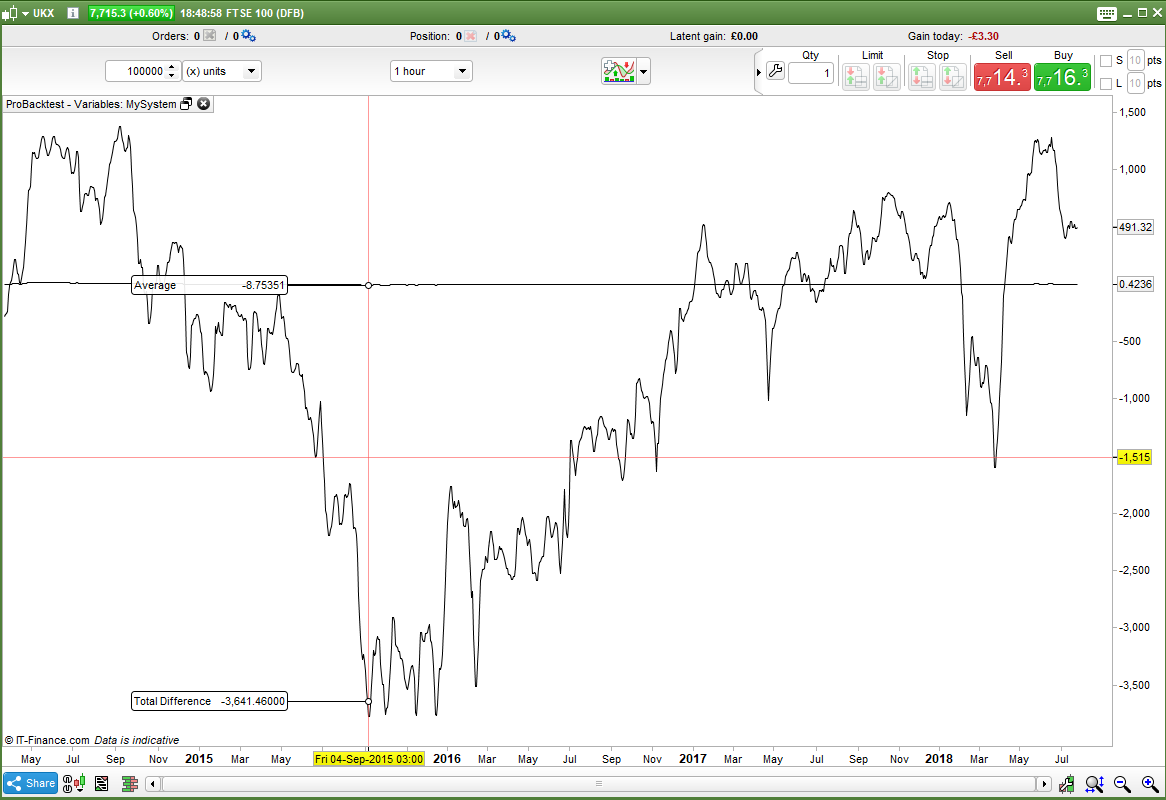The height and width of the screenshot is (800, 1166).
Task: Open the trading journal report icon
Action: [x=101, y=784]
